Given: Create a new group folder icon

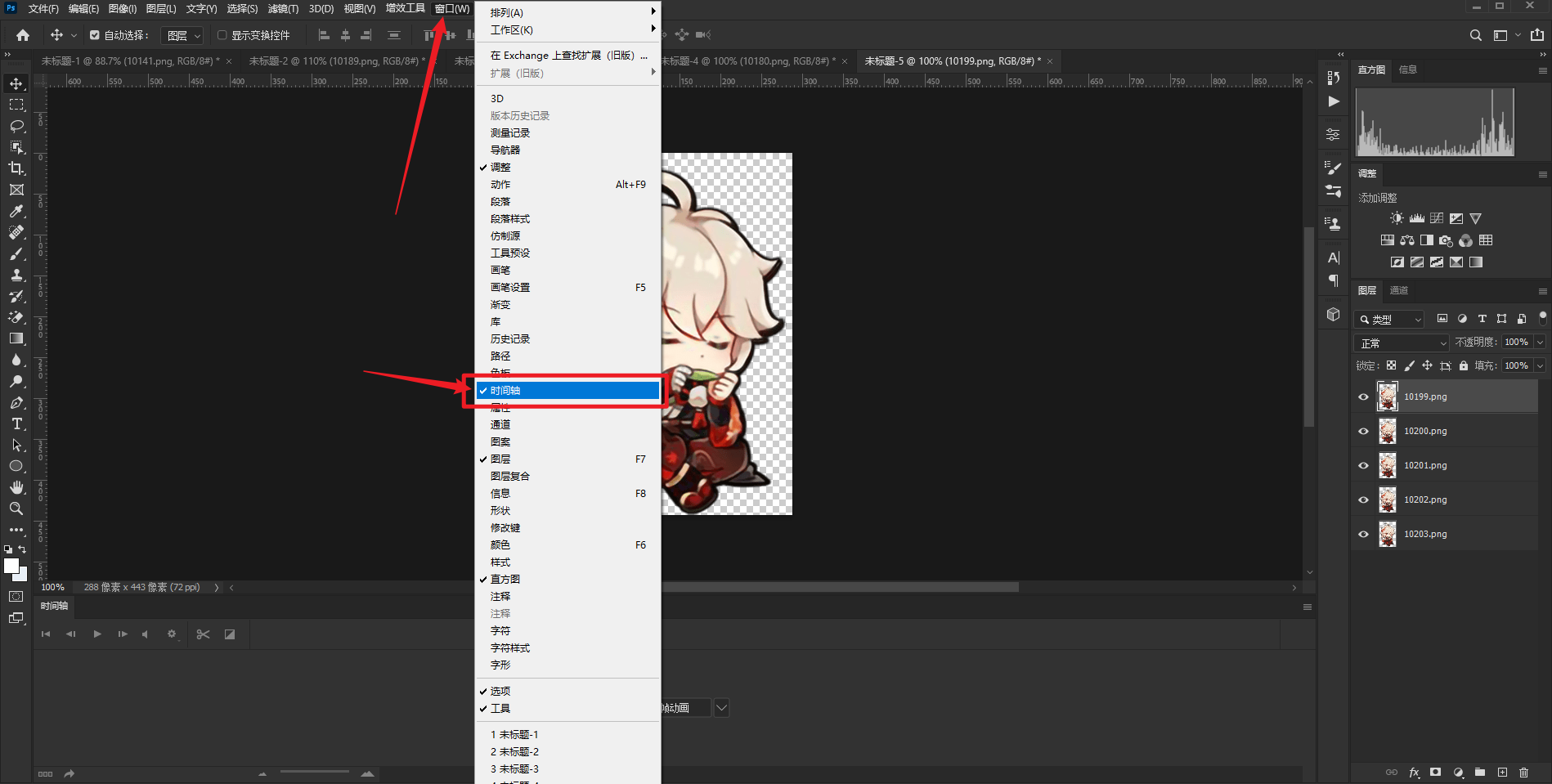Looking at the screenshot, I should click(x=1480, y=773).
